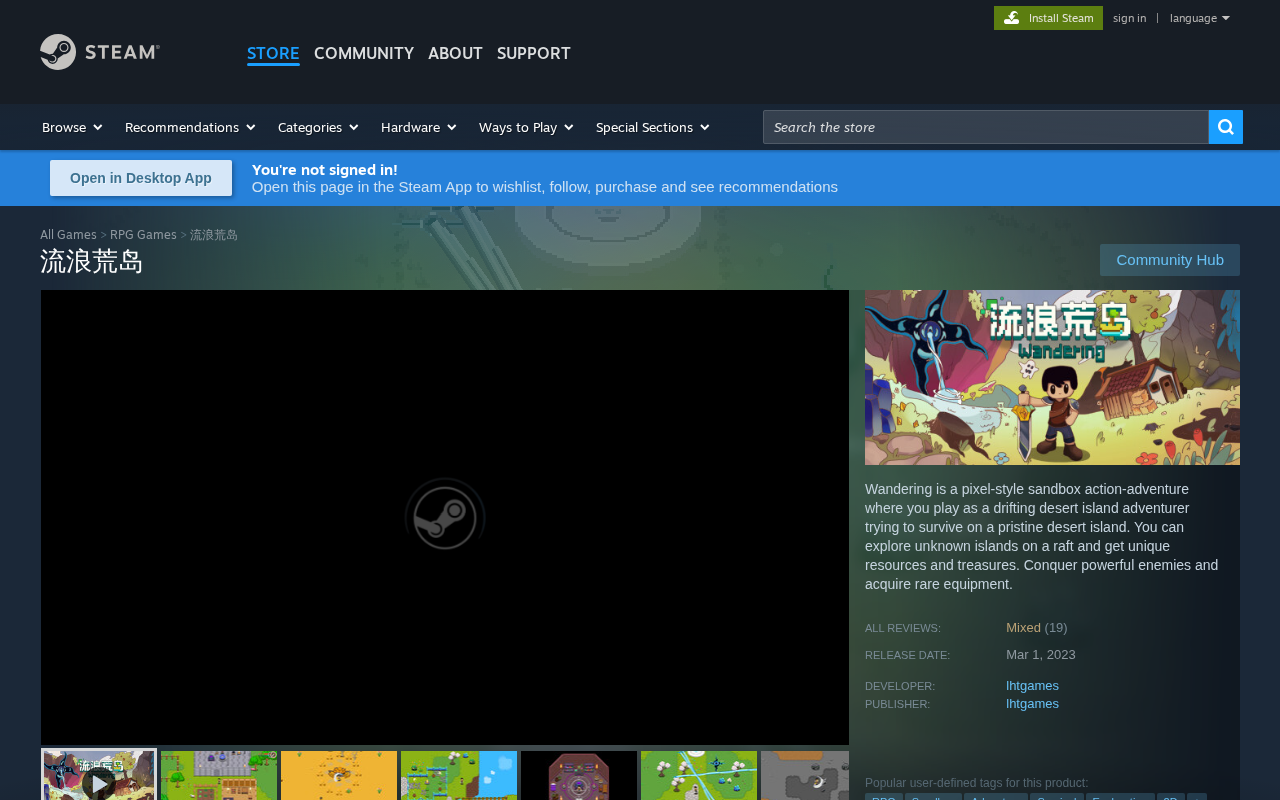Screen dimensions: 1280x800
Task: Click the Install Steam download icon
Action: pos(1012,18)
